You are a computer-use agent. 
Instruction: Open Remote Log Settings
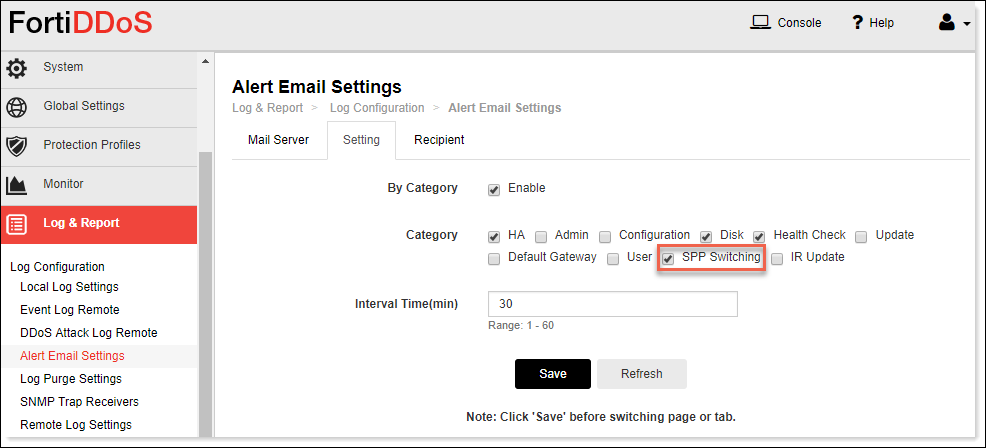coord(76,425)
